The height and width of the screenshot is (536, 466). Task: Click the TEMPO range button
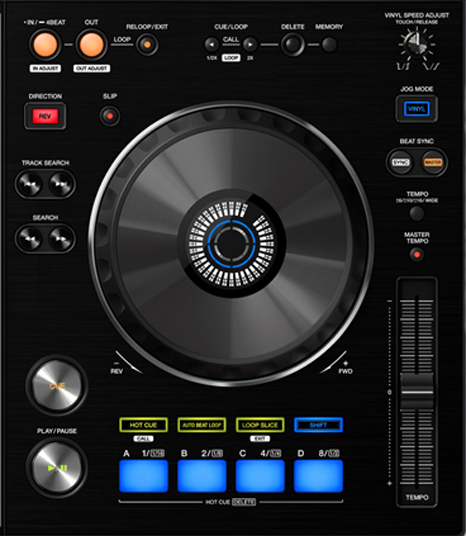pos(416,214)
